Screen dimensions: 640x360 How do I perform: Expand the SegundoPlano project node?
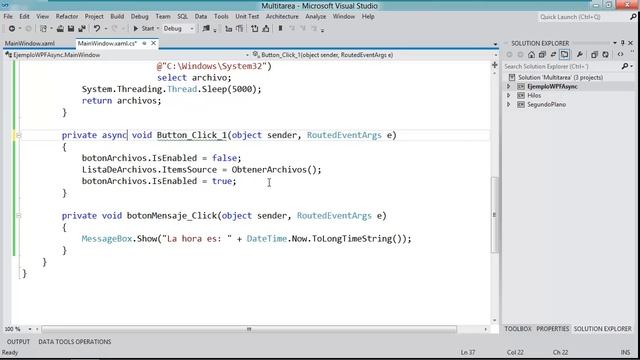[x=509, y=104]
